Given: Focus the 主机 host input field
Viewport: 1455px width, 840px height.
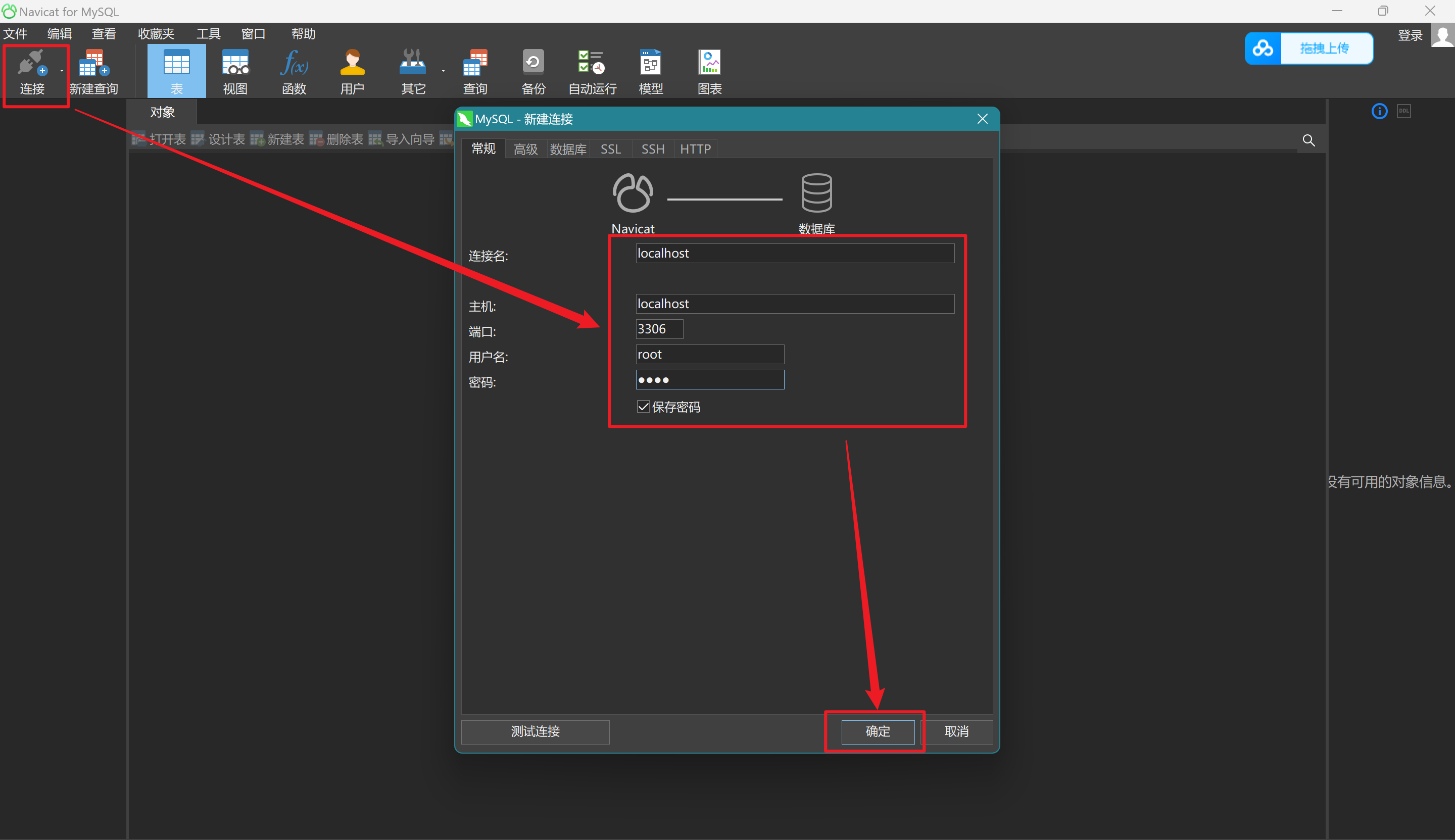Looking at the screenshot, I should tap(795, 304).
